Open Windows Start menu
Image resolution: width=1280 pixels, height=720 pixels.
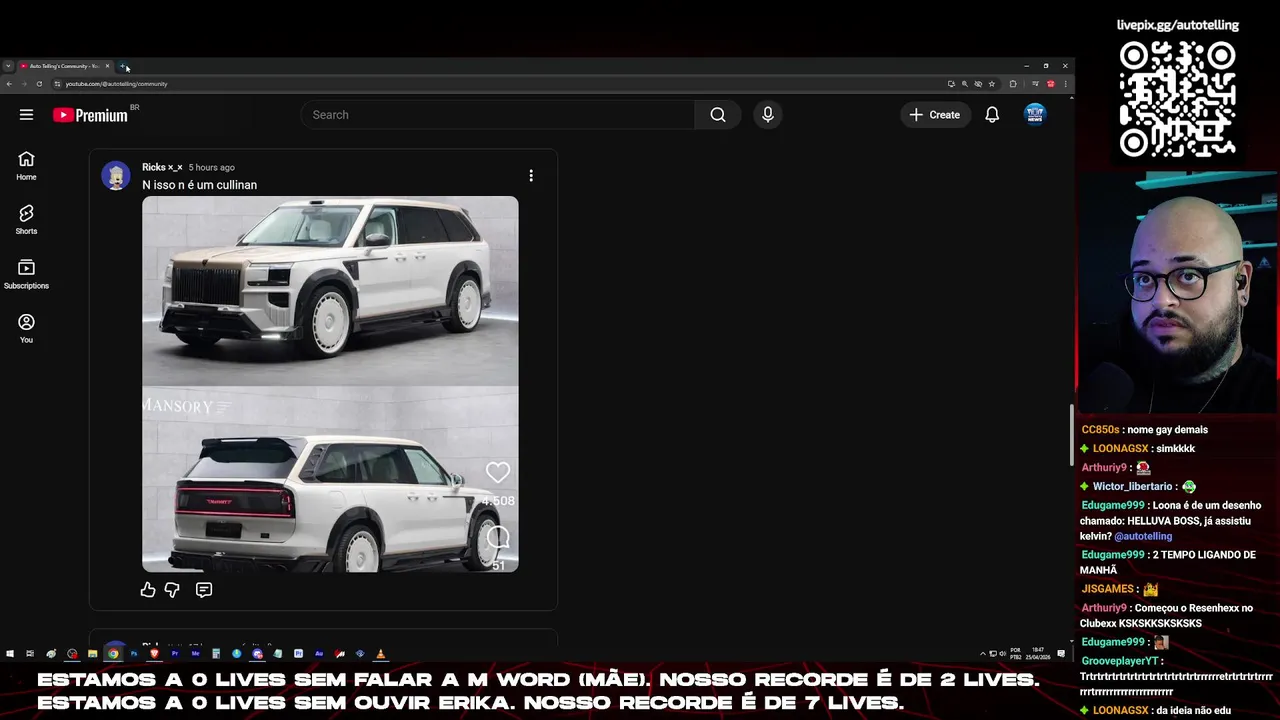10,654
